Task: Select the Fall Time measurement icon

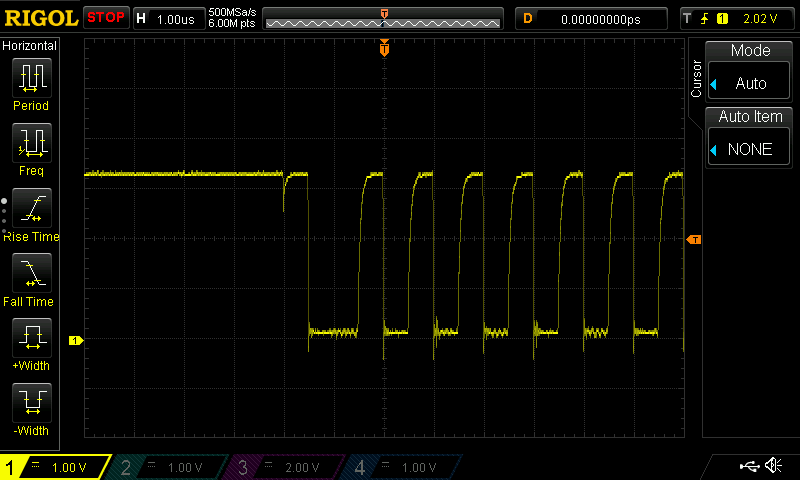Action: point(32,273)
